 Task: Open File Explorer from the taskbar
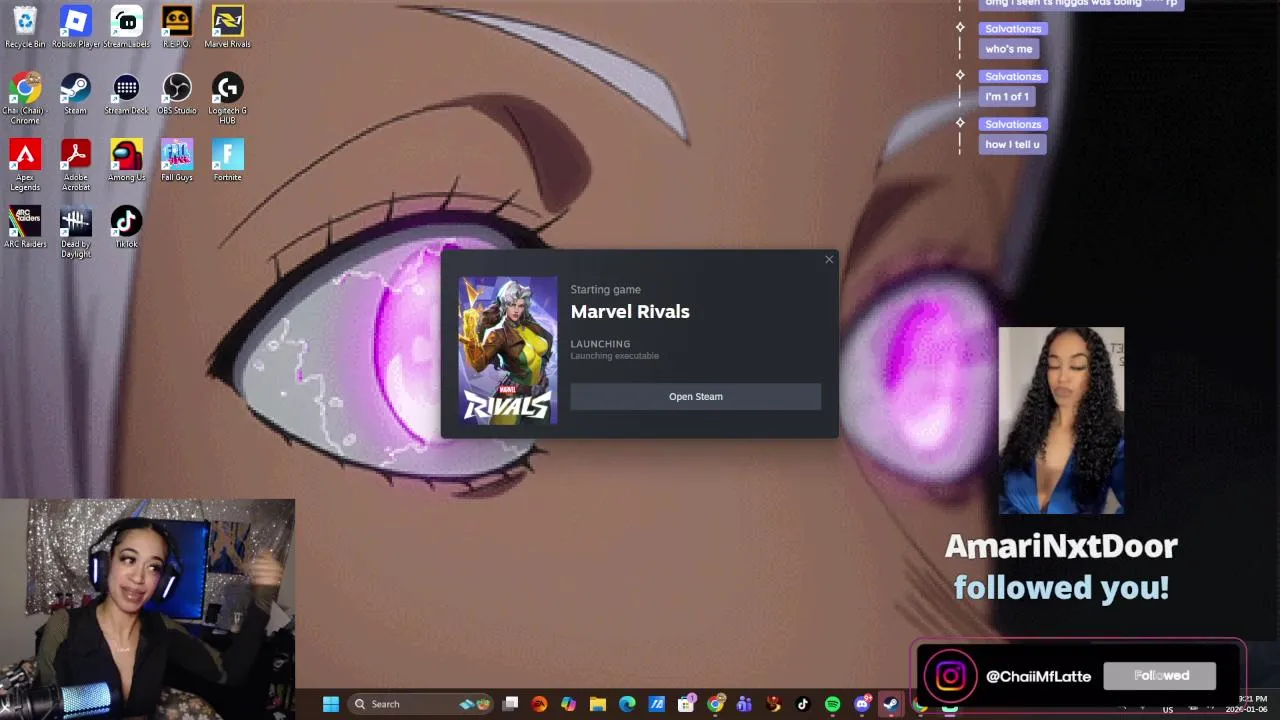(597, 704)
